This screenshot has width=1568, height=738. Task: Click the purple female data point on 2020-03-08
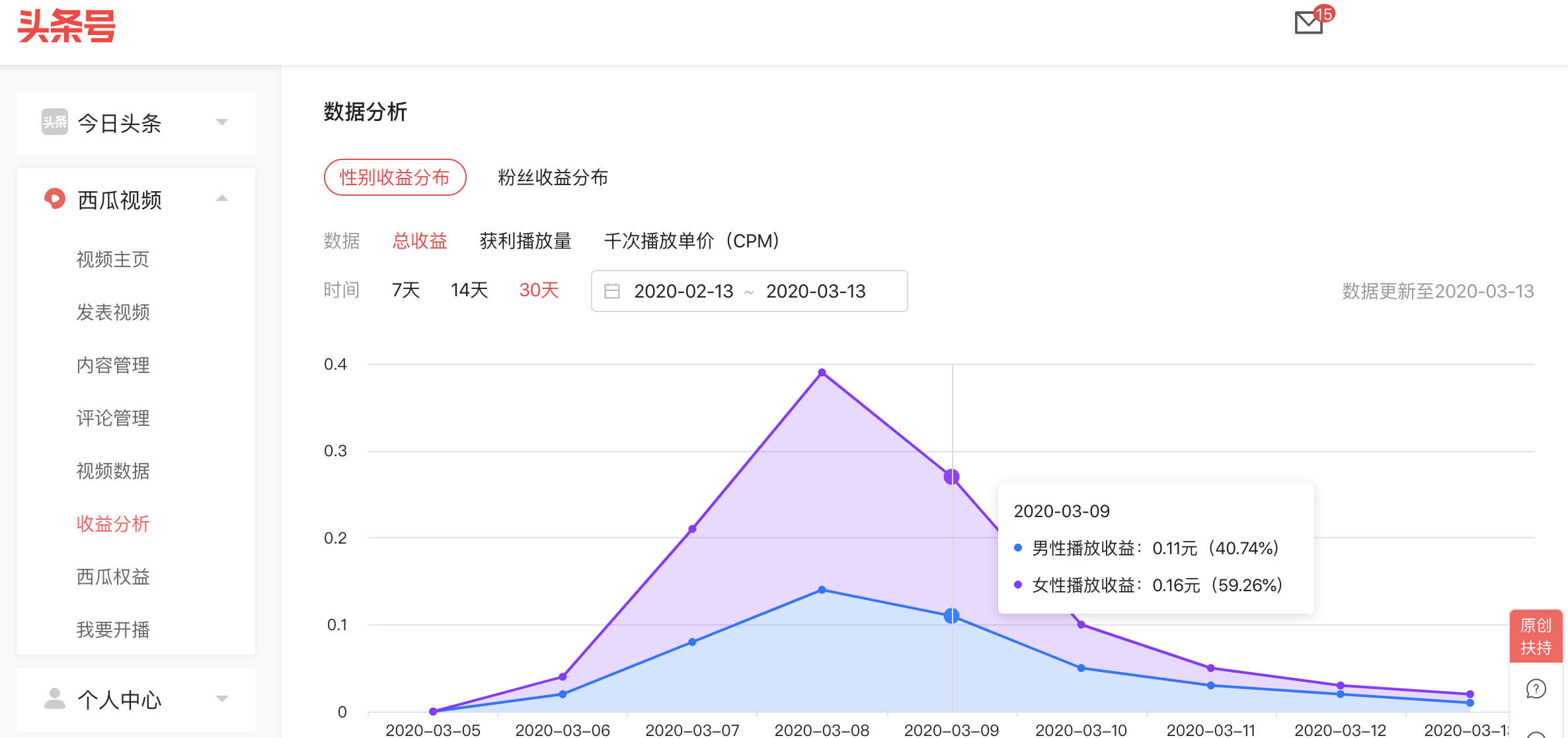coord(822,373)
